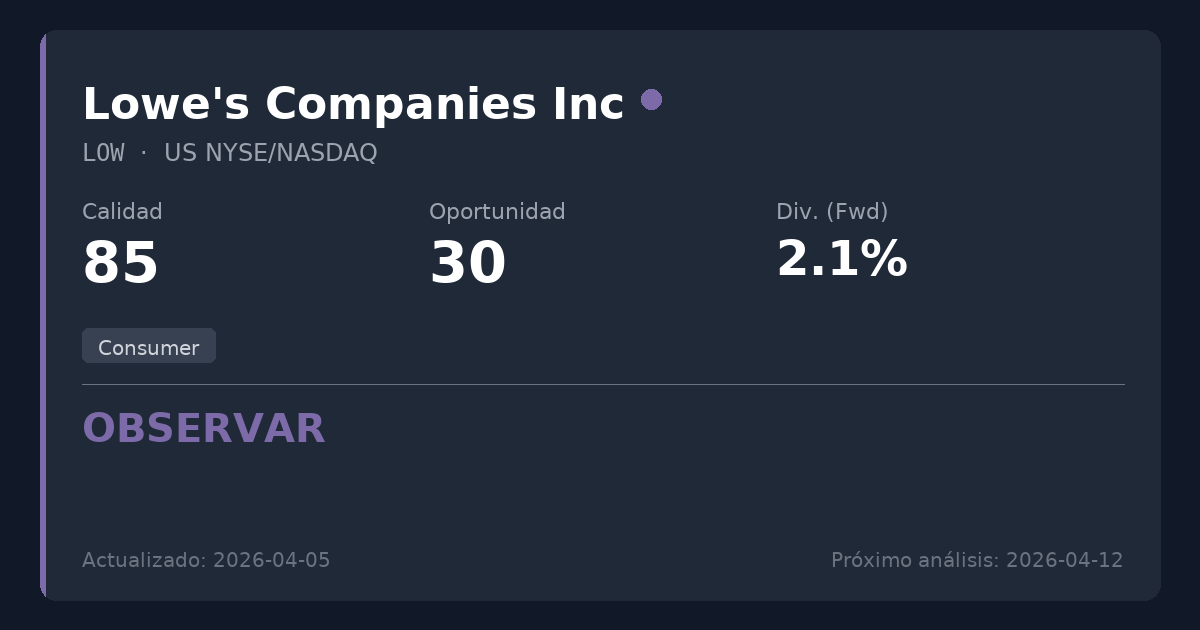Click the separator dot between LOW and US
This screenshot has width=1200, height=630.
click(x=144, y=153)
